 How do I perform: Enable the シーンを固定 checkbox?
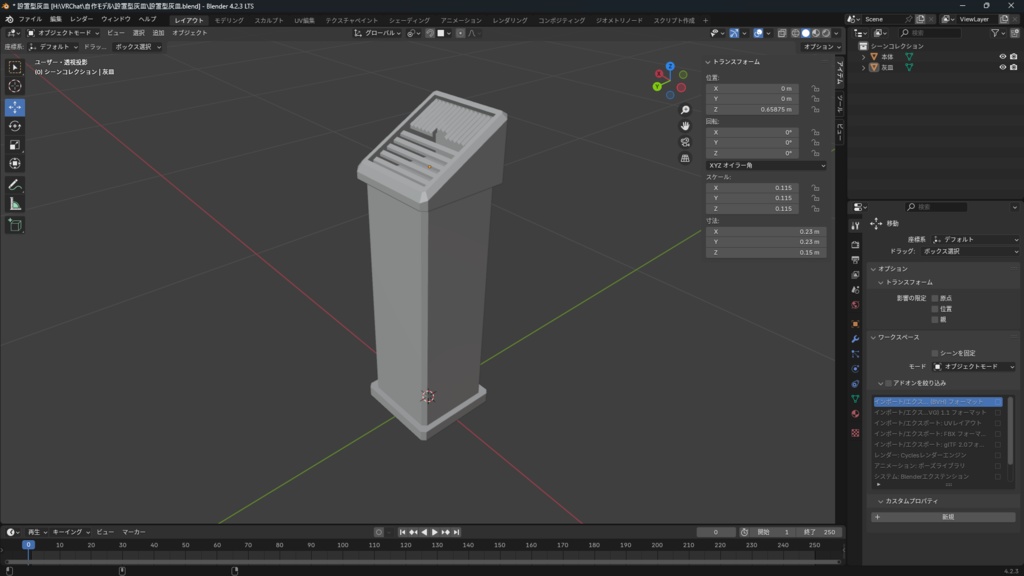tap(935, 353)
